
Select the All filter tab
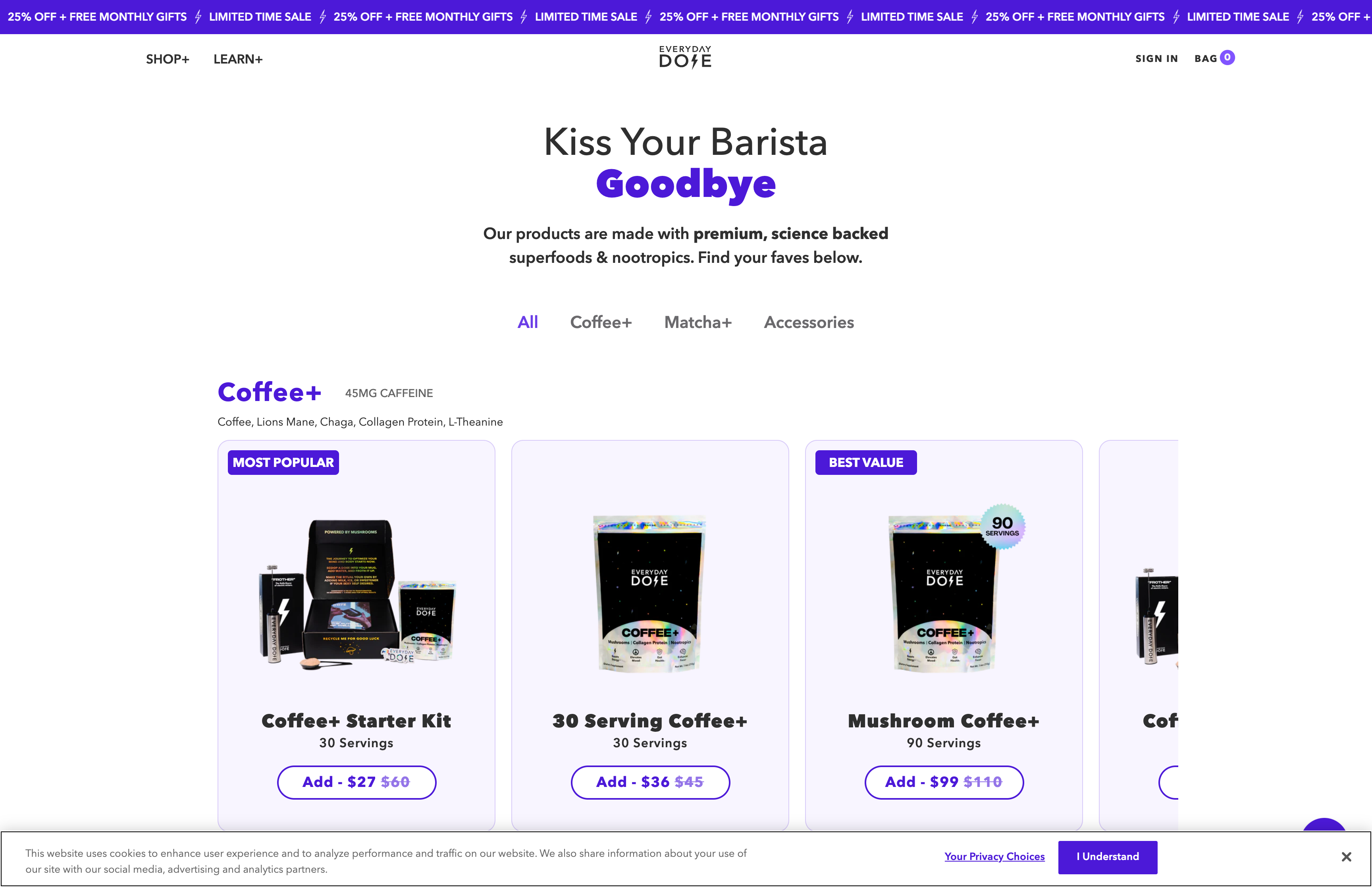(x=527, y=322)
